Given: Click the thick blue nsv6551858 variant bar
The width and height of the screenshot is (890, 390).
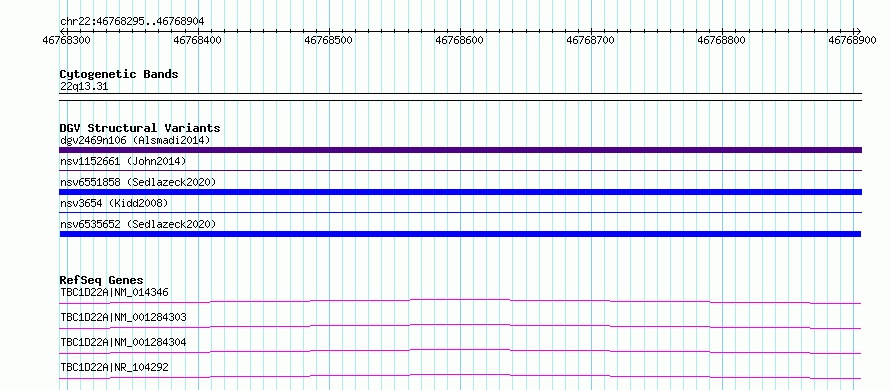Looking at the screenshot, I should click(x=460, y=192).
